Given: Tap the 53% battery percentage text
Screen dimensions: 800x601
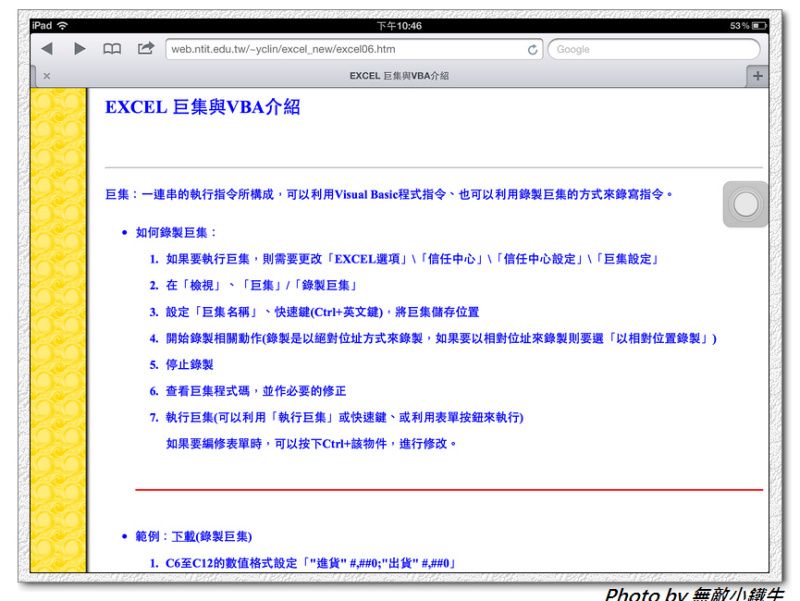Looking at the screenshot, I should coord(739,26).
